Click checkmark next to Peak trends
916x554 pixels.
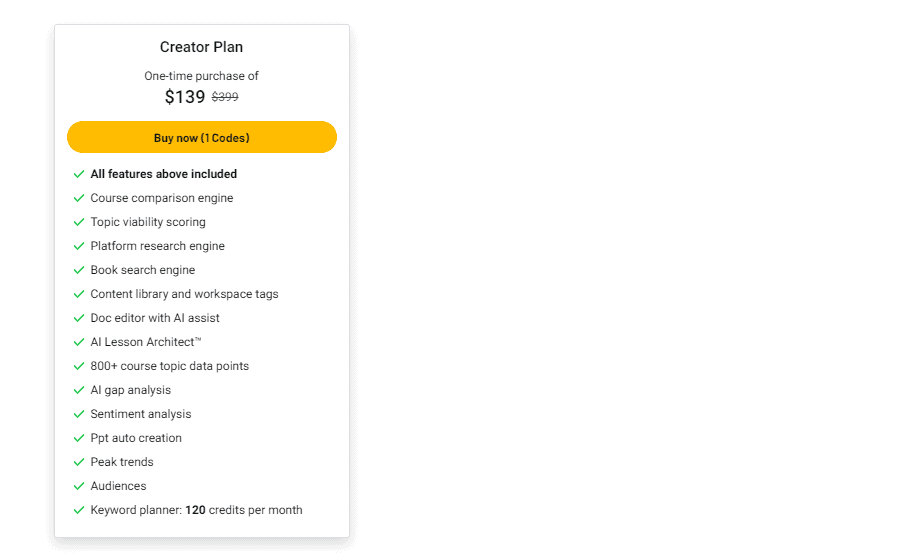click(79, 462)
